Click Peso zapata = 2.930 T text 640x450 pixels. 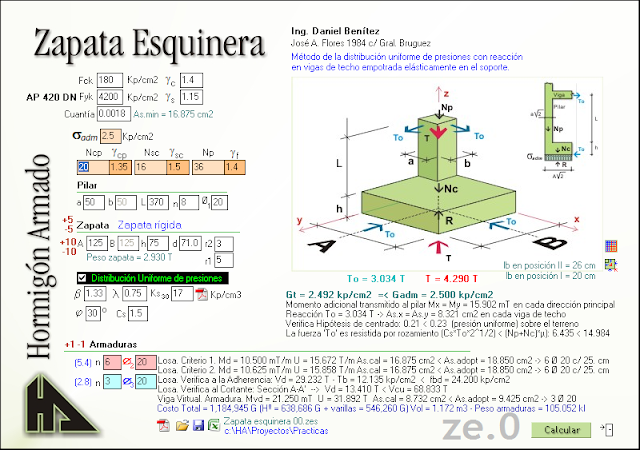click(129, 258)
